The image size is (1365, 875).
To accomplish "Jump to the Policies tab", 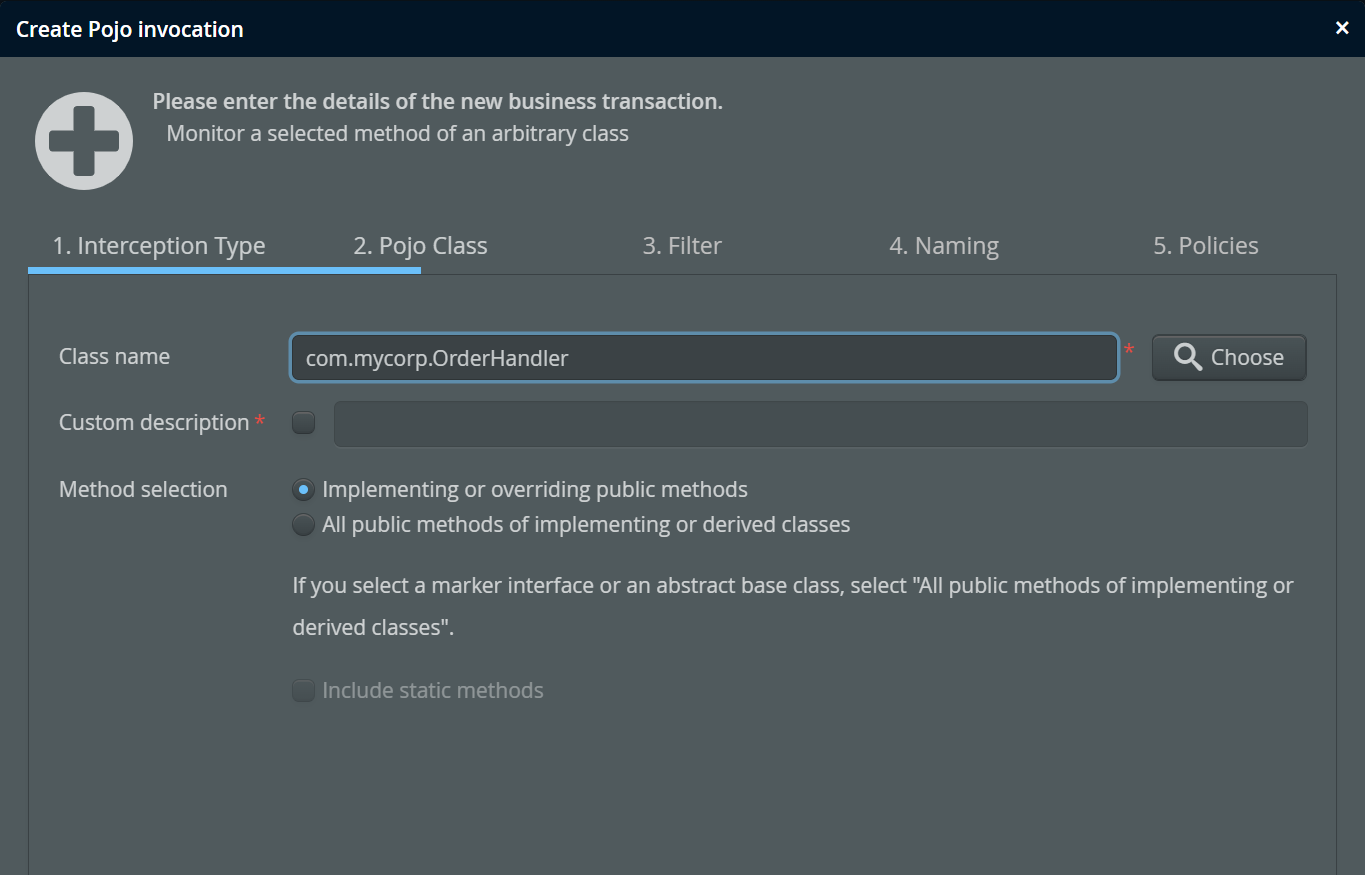I will pos(1205,246).
